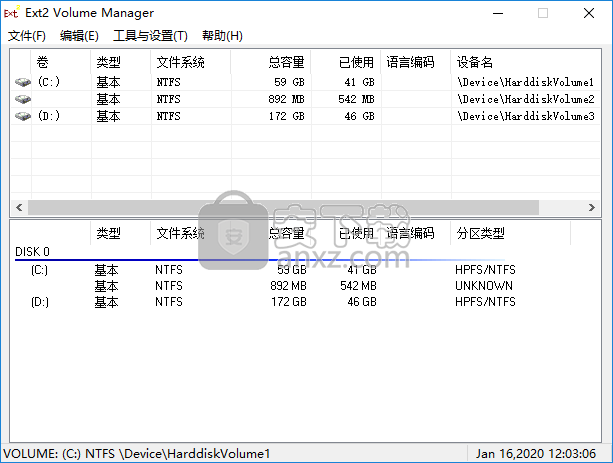
Task: Sort by 语言编码 column header in volume list
Action: (x=416, y=62)
